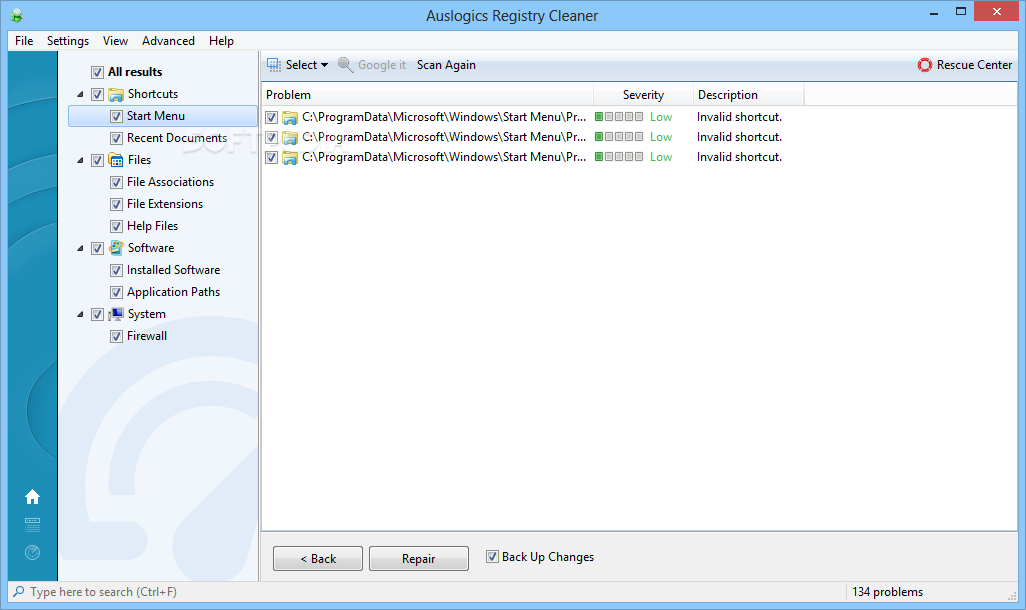Collapse the Shortcuts tree node
Screen dimensions: 1026x610
(x=80, y=94)
